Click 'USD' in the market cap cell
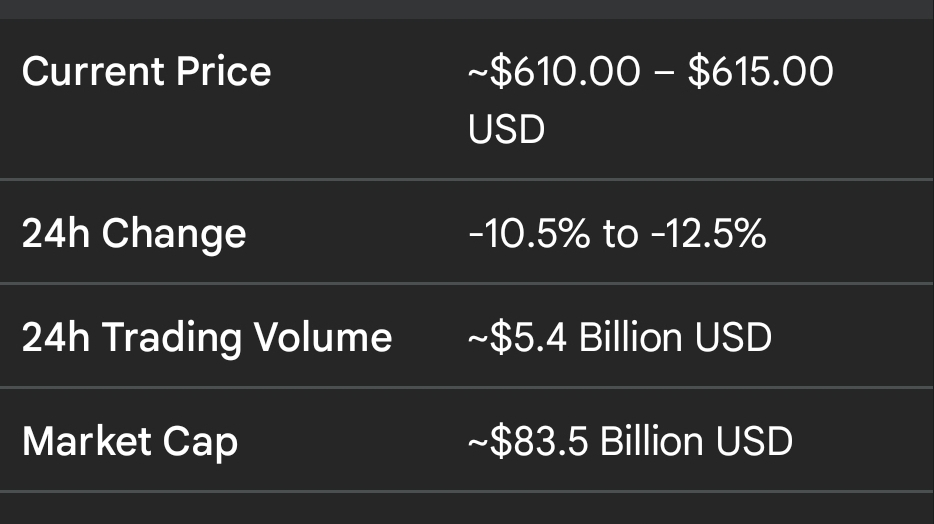The width and height of the screenshot is (934, 524). [x=758, y=441]
